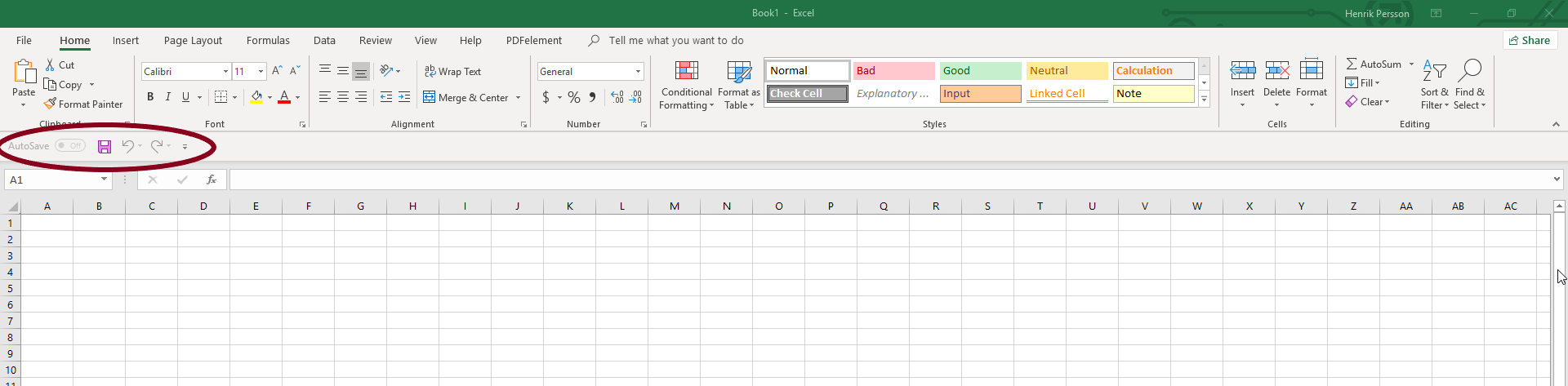
Task: Toggle italic formatting
Action: [x=168, y=97]
